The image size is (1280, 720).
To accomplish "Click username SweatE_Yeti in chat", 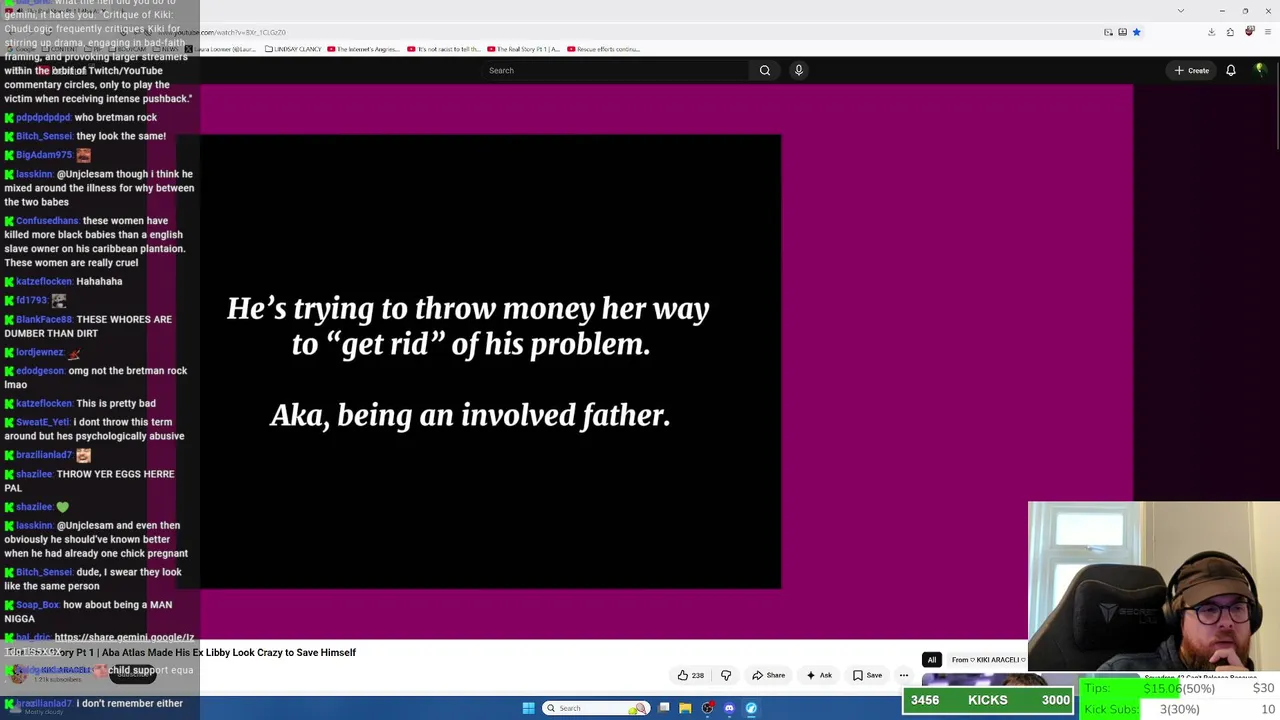I will click(x=42, y=422).
